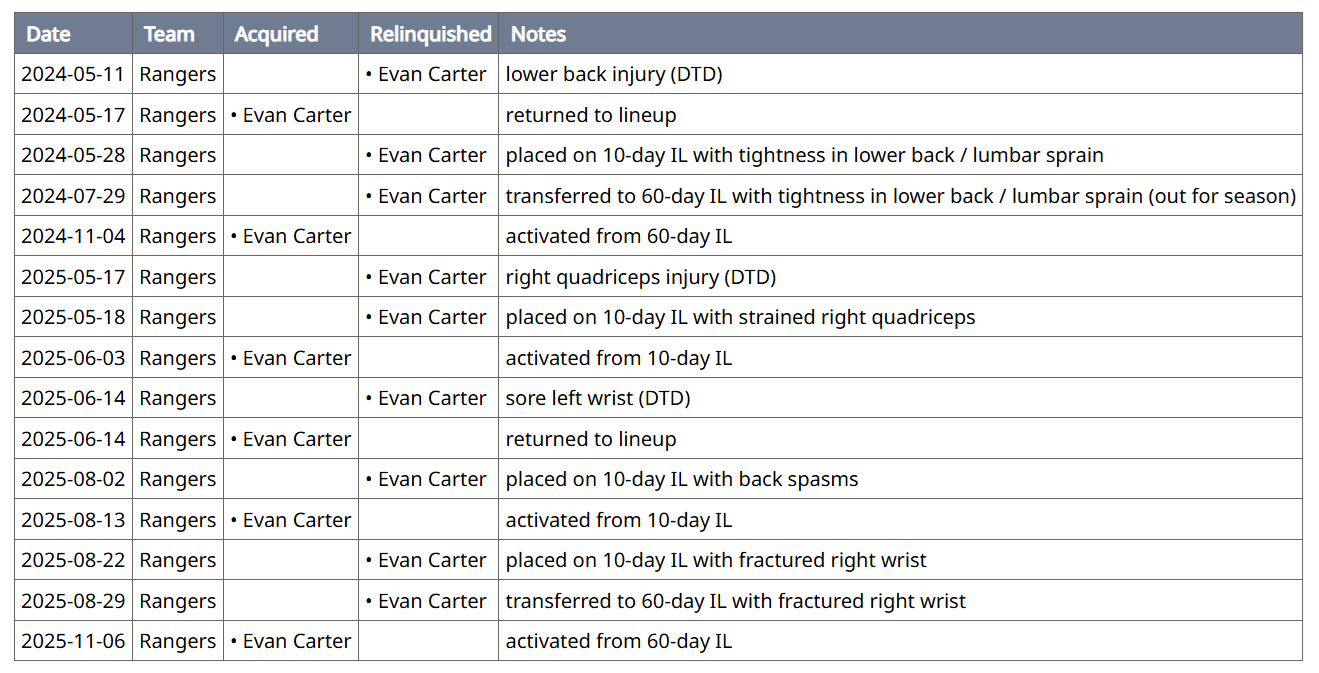Click the Relinquished column header
Viewport: 1319px width, 673px height.
[x=430, y=34]
